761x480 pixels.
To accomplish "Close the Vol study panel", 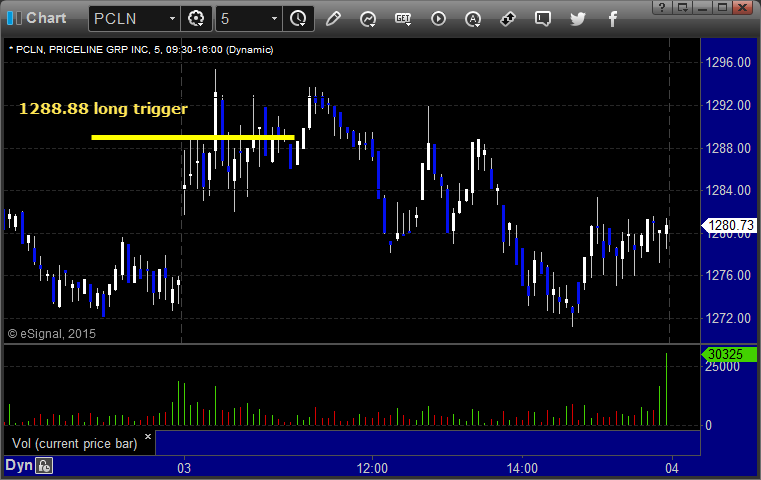I will coord(148,436).
